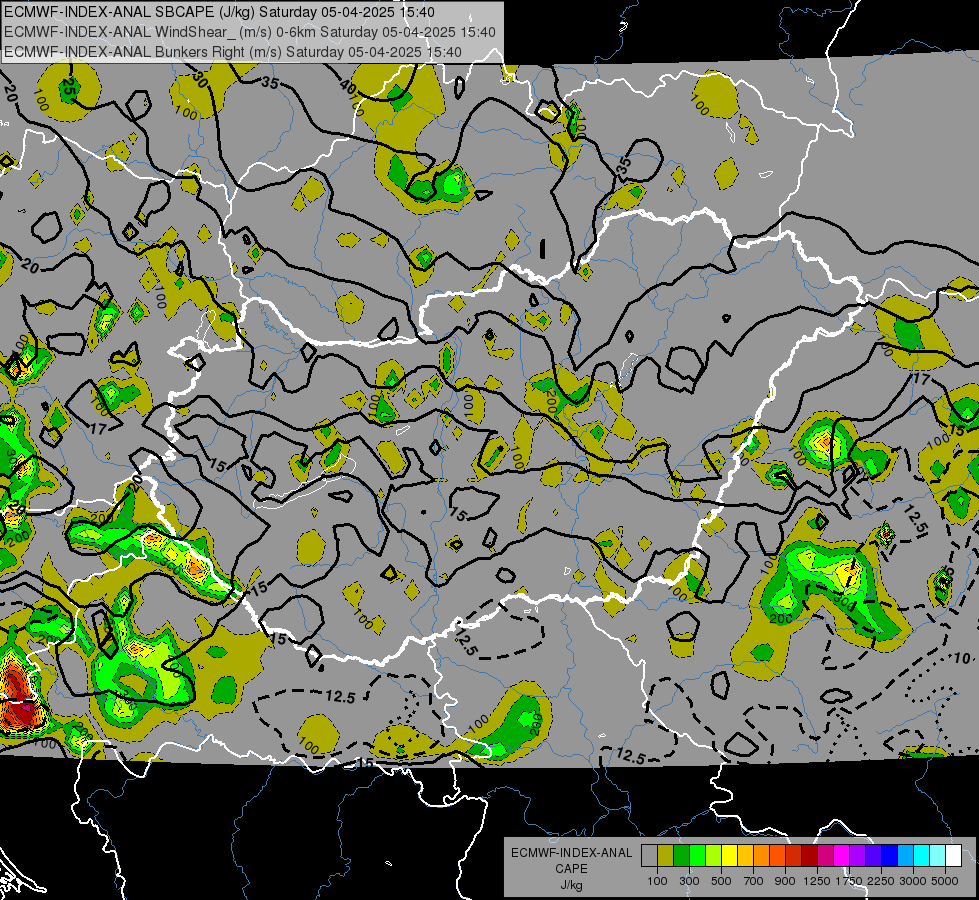Select the lime yellow-green legend swatch
This screenshot has height=900, width=979.
click(713, 856)
